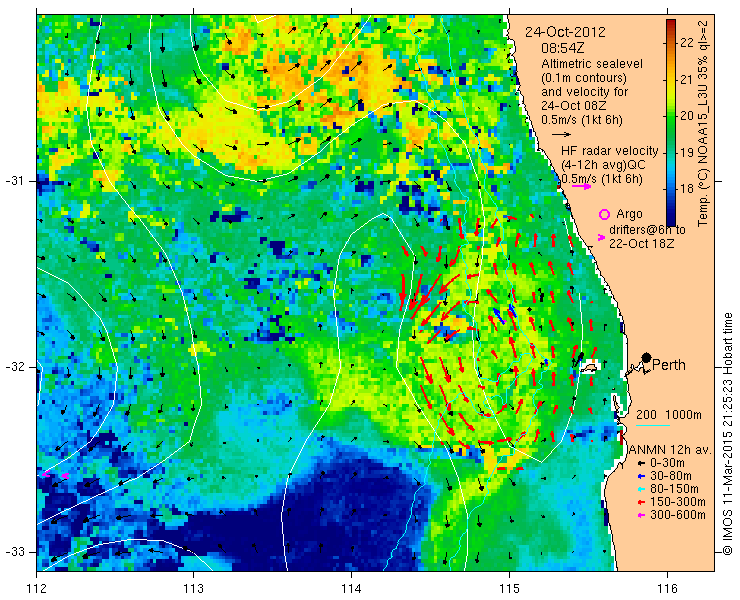This screenshot has width=740, height=600.
Task: Click longitude tick label 115
Action: point(509,589)
